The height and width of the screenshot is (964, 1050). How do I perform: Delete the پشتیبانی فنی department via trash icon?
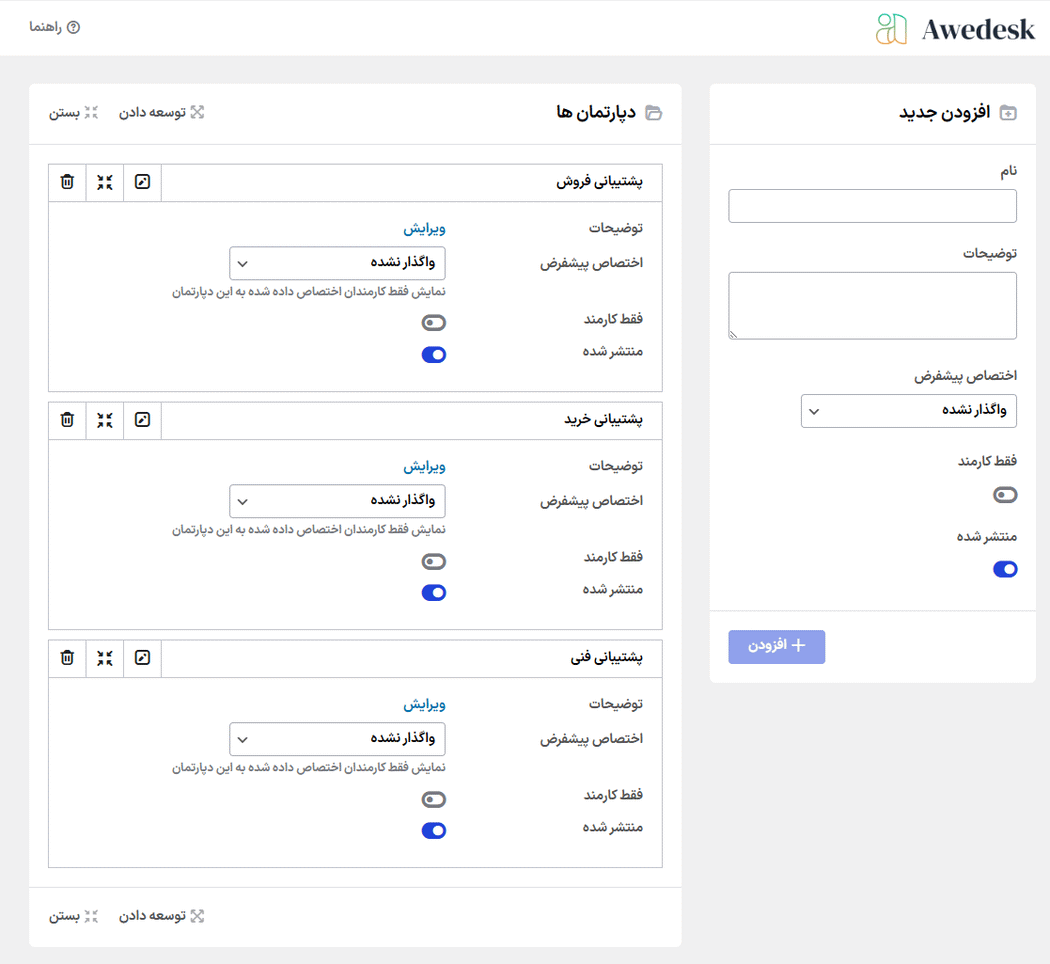[x=67, y=658]
